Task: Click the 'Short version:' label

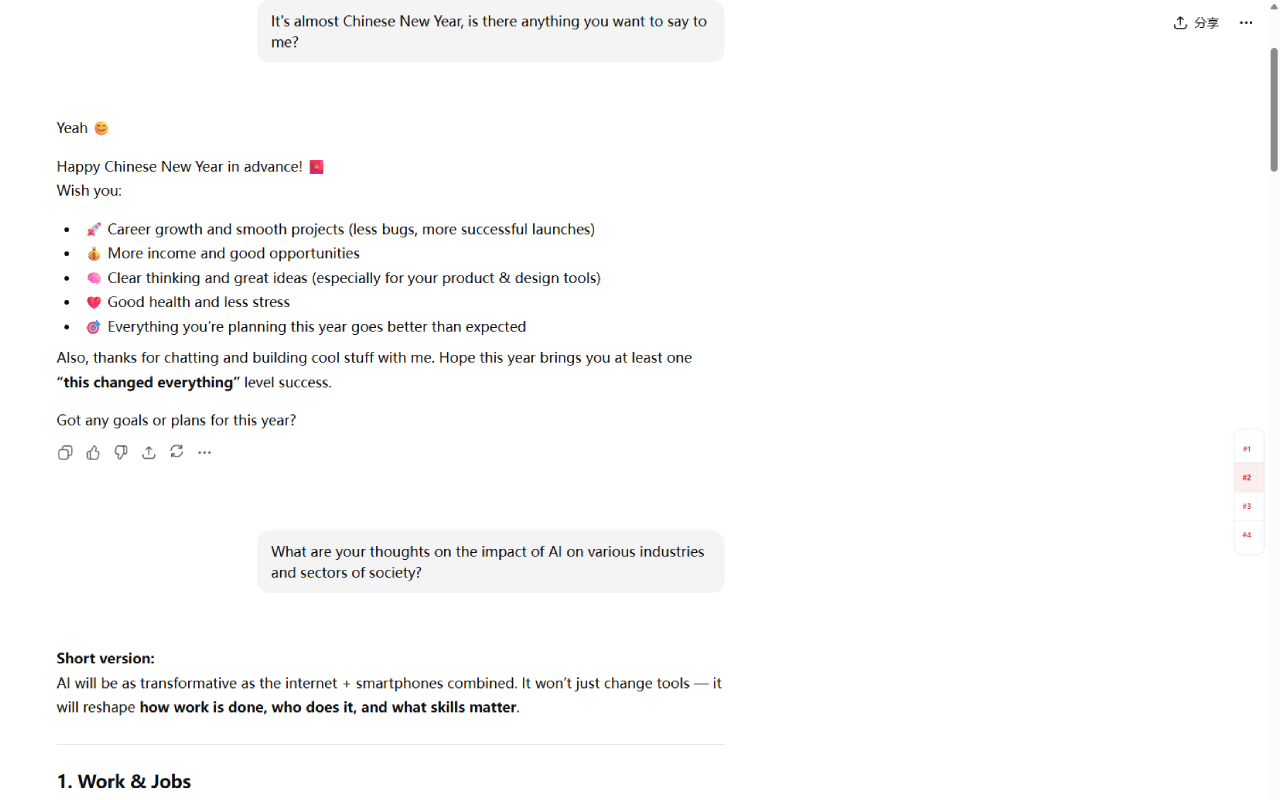Action: [x=105, y=658]
